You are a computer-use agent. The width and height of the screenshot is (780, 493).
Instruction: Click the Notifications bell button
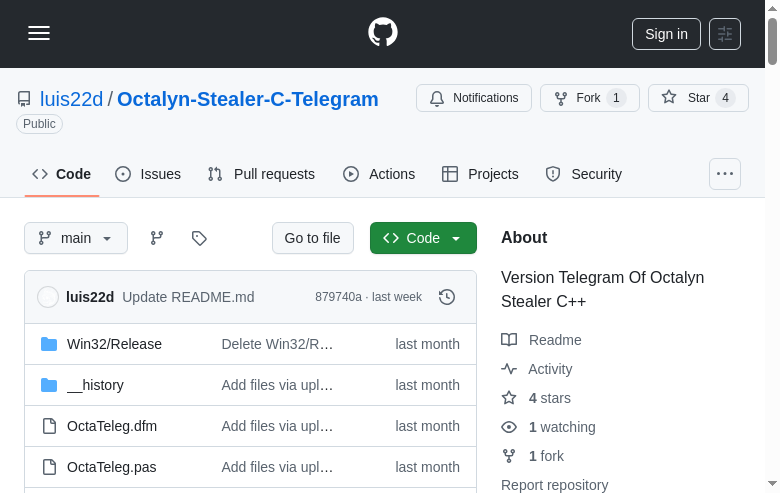pyautogui.click(x=474, y=98)
